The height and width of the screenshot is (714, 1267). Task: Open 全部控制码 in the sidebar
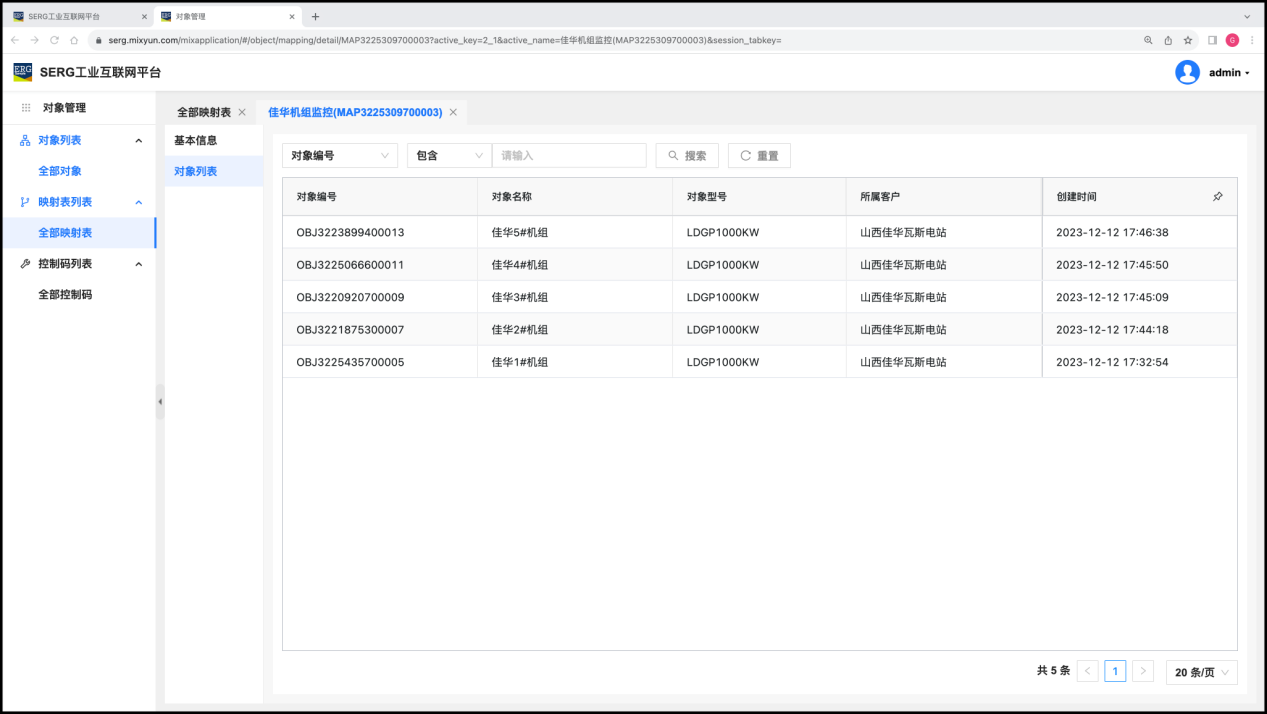[65, 295]
